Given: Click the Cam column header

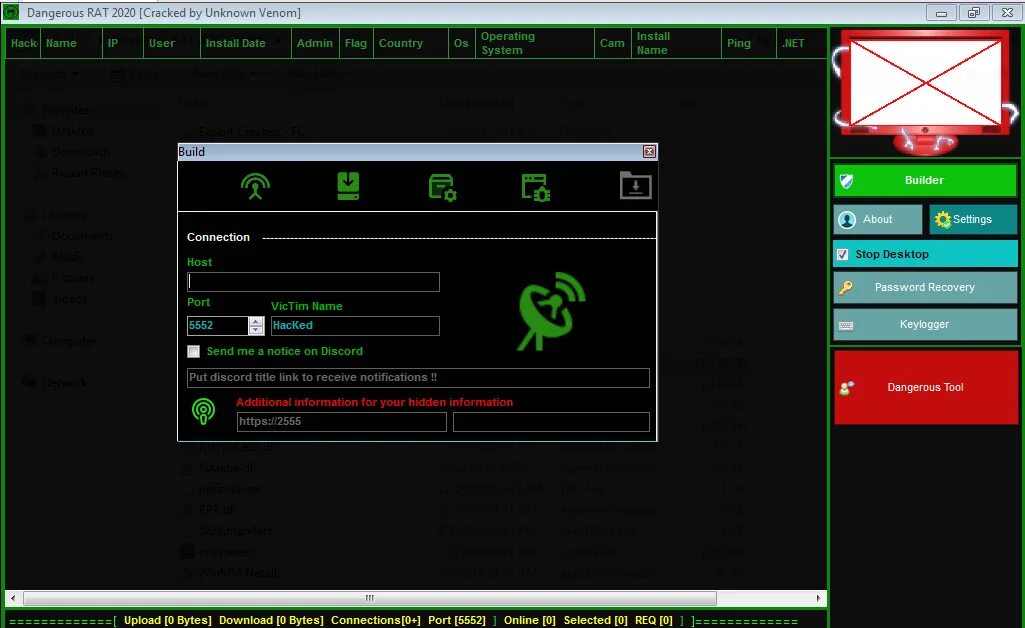Looking at the screenshot, I should 612,43.
